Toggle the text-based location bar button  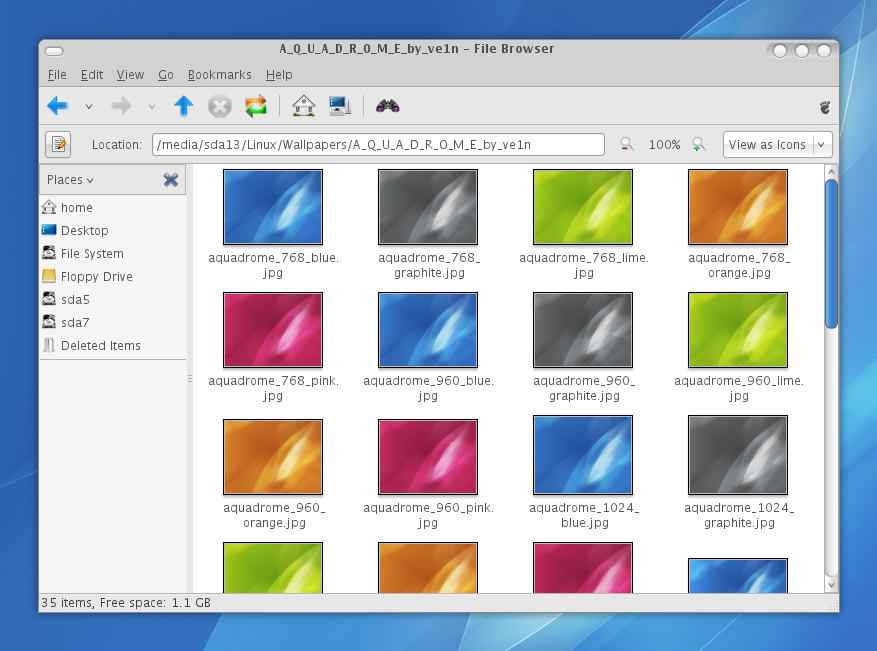[58, 144]
